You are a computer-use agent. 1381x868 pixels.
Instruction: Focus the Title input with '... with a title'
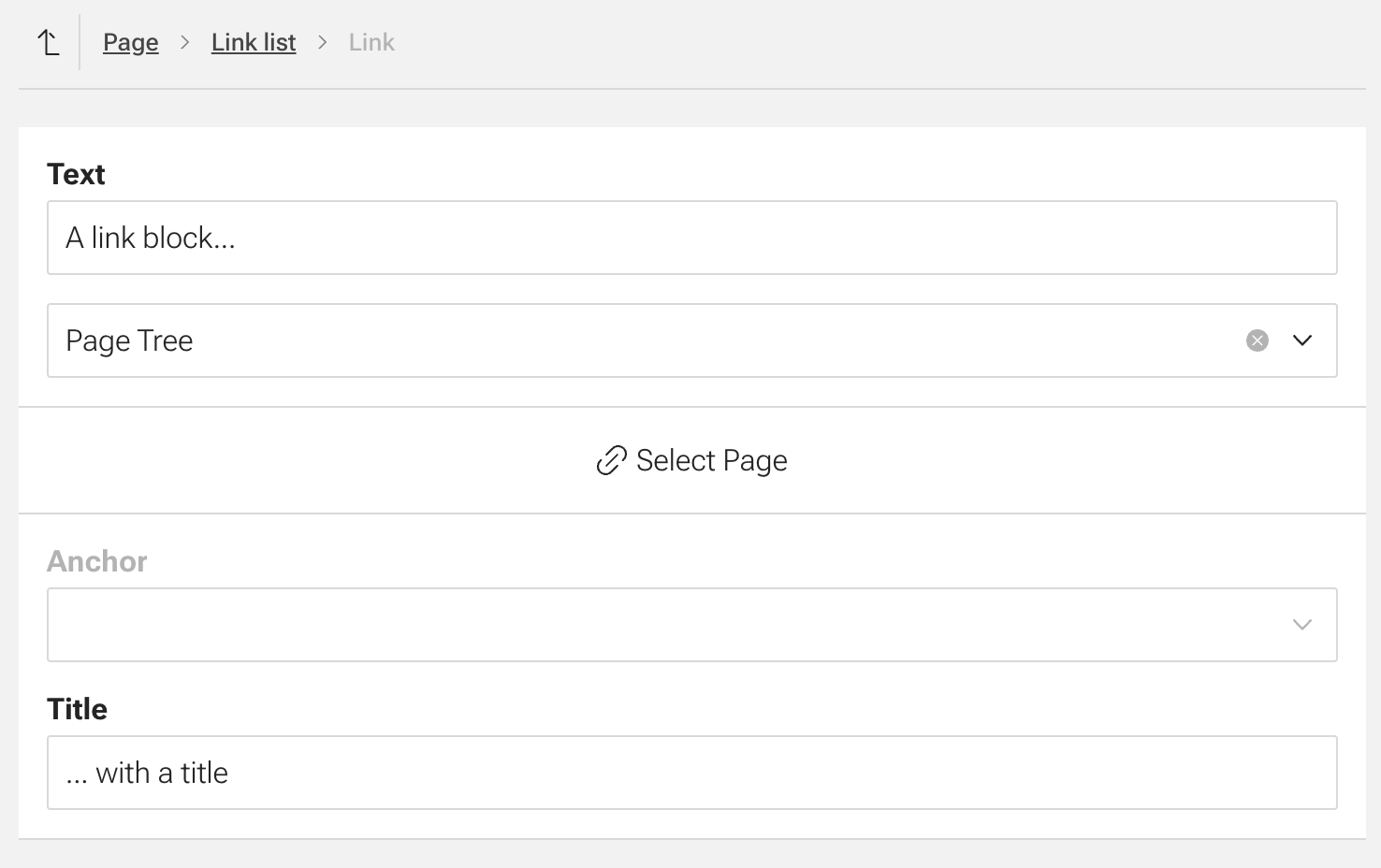pyautogui.click(x=691, y=773)
